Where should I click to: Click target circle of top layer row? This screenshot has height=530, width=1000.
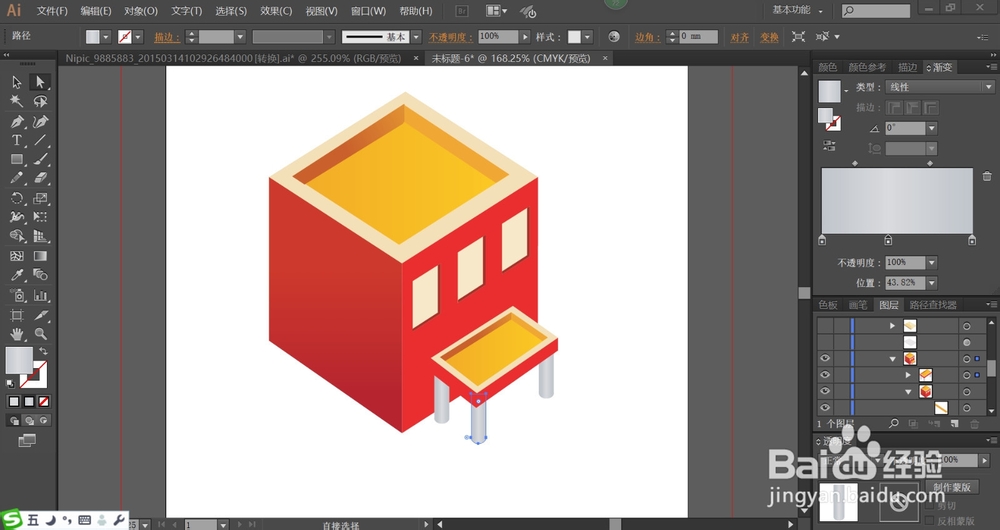tap(967, 326)
